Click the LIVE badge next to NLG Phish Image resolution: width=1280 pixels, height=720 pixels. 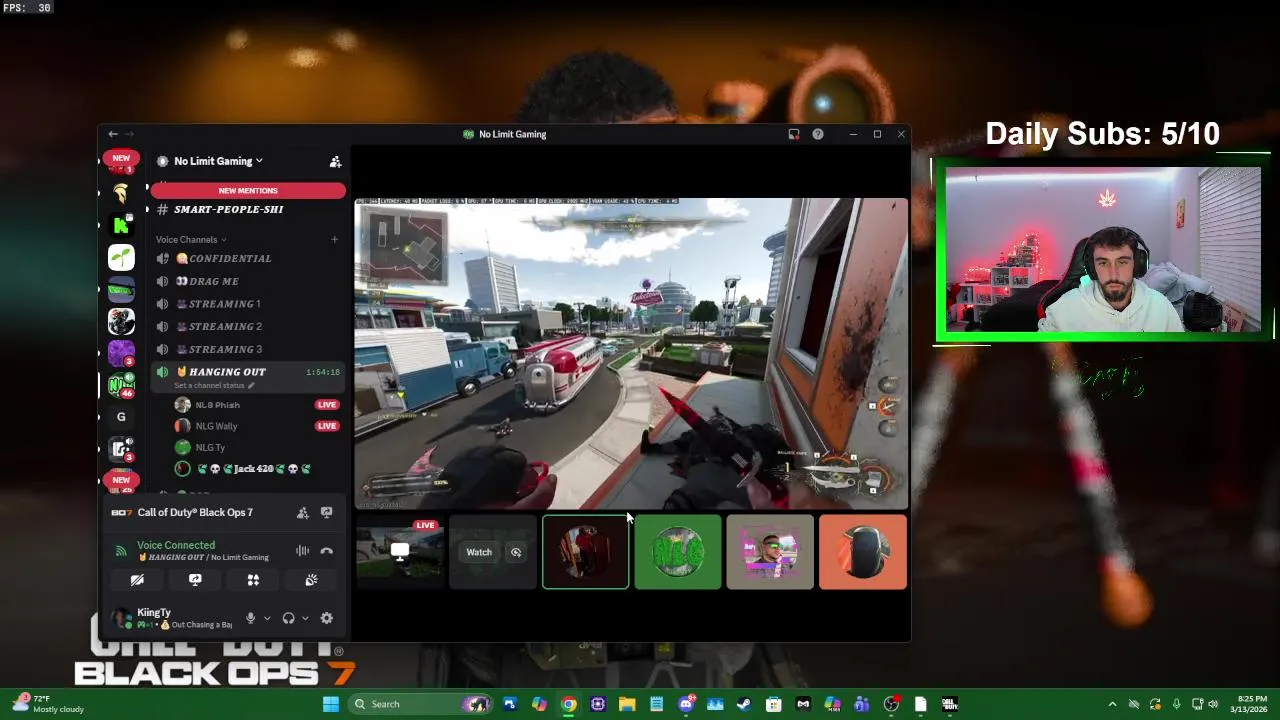(x=327, y=405)
